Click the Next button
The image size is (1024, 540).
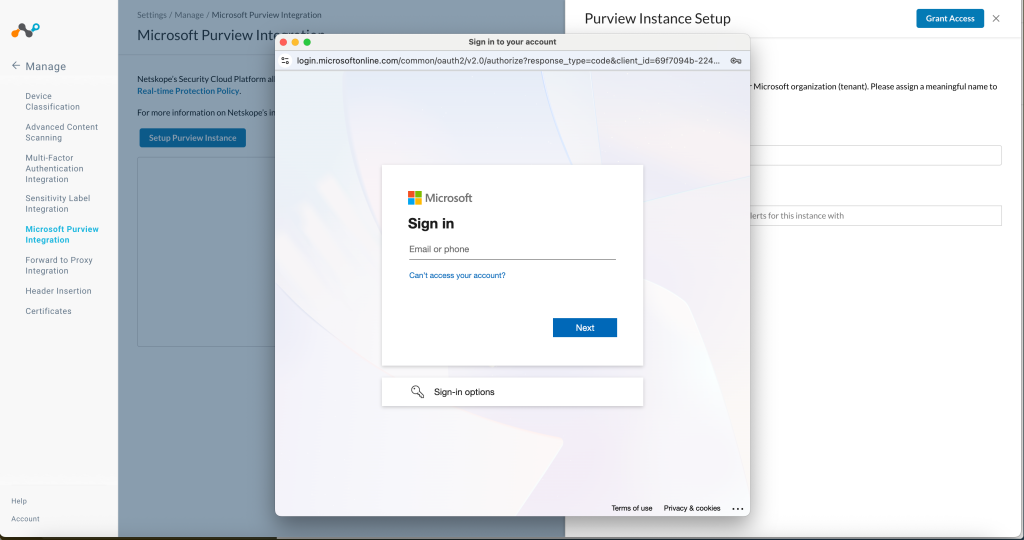tap(584, 328)
